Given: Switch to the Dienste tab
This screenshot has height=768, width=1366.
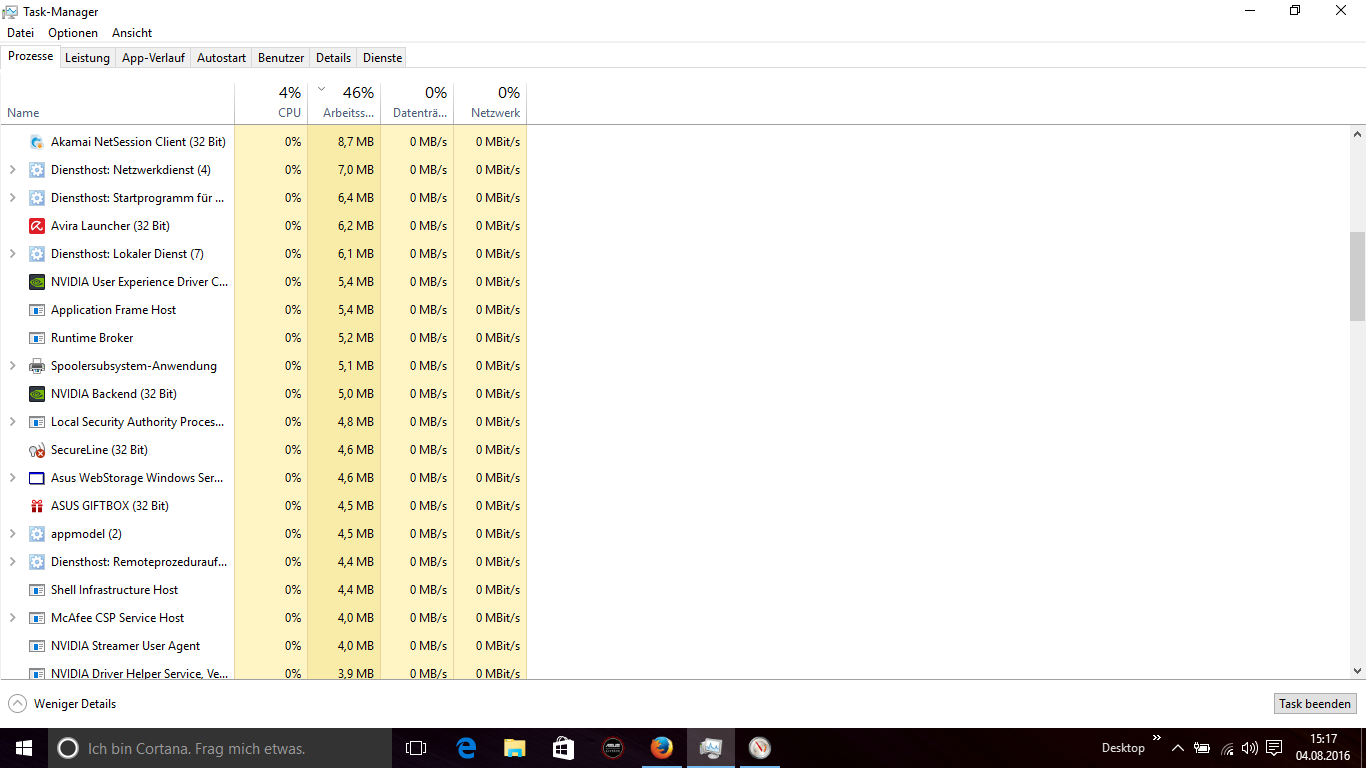Looking at the screenshot, I should click(383, 58).
